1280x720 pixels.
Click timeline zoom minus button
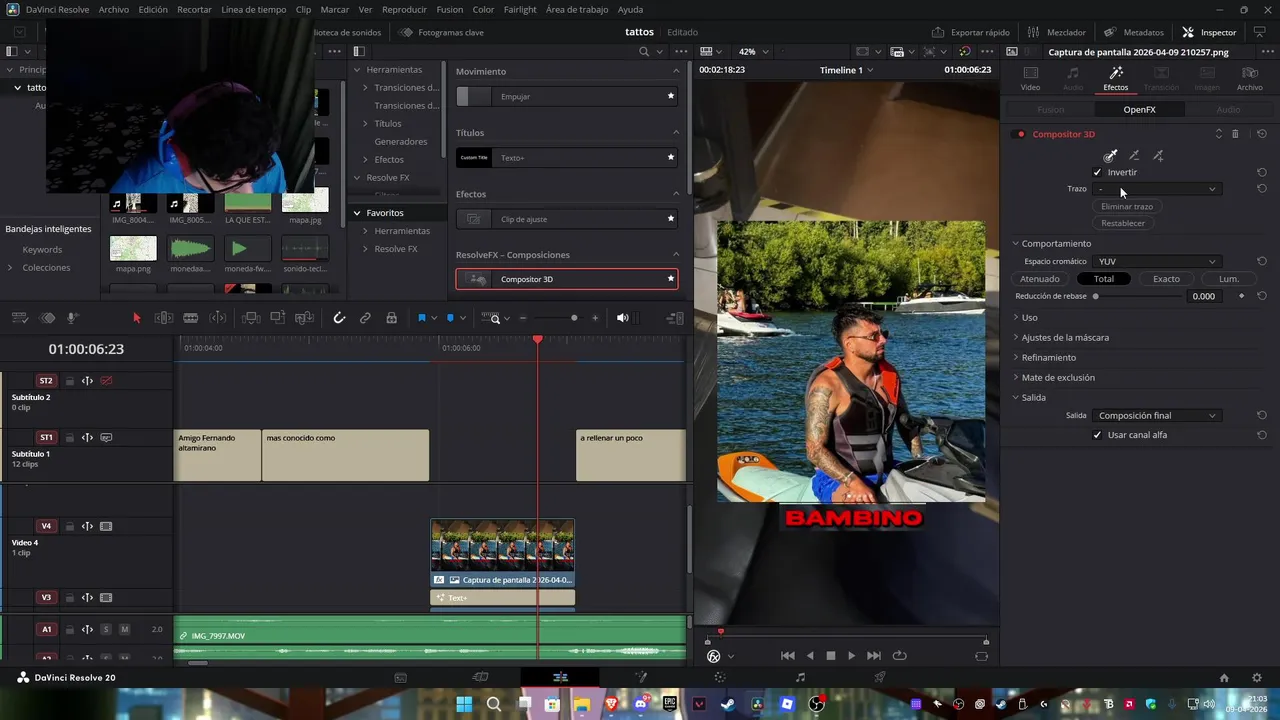click(522, 318)
